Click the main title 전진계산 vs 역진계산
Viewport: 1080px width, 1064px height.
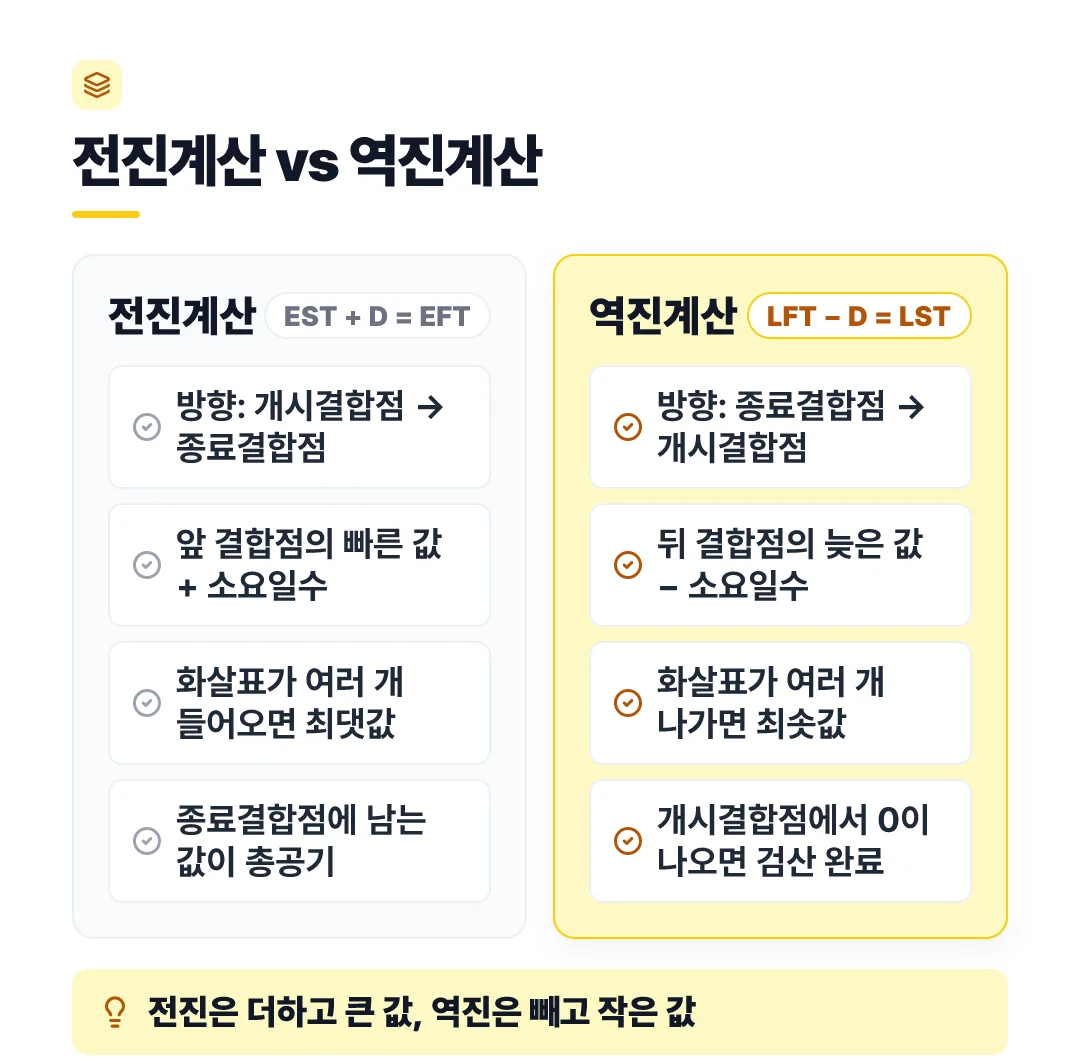coord(307,160)
